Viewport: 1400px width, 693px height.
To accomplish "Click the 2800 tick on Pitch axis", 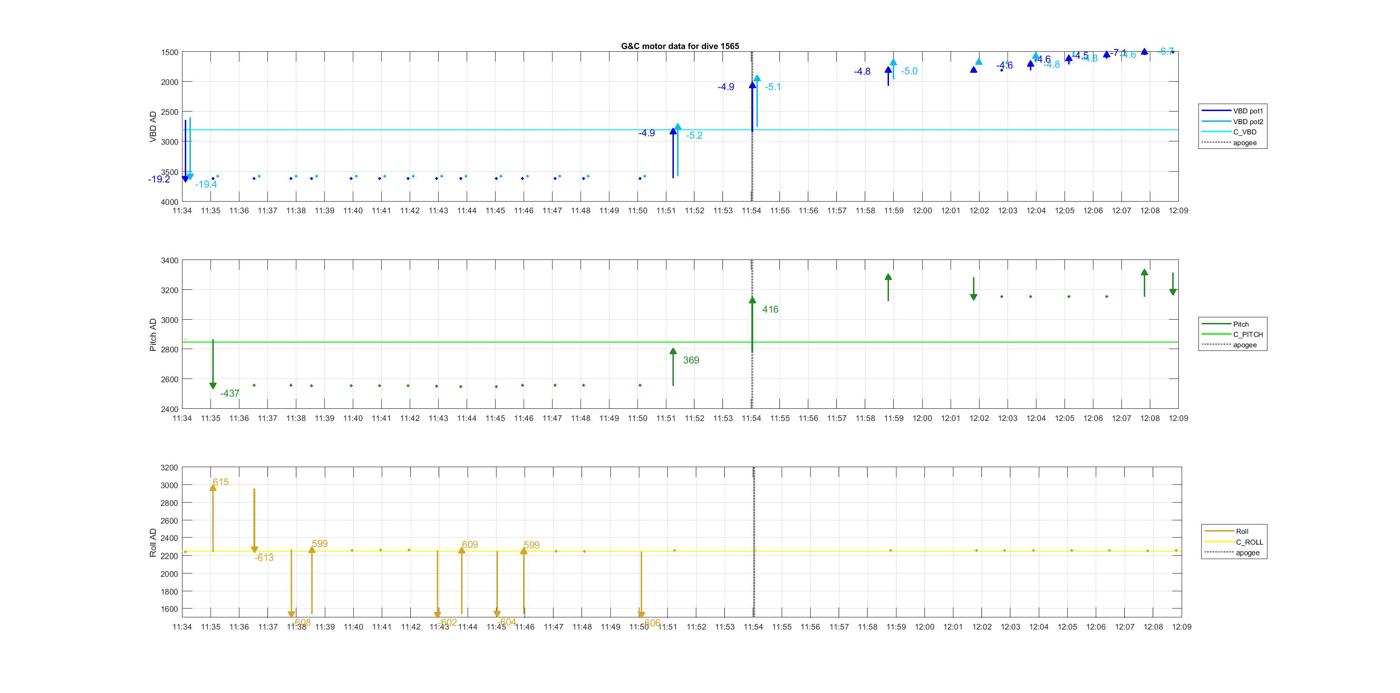I will (x=169, y=350).
